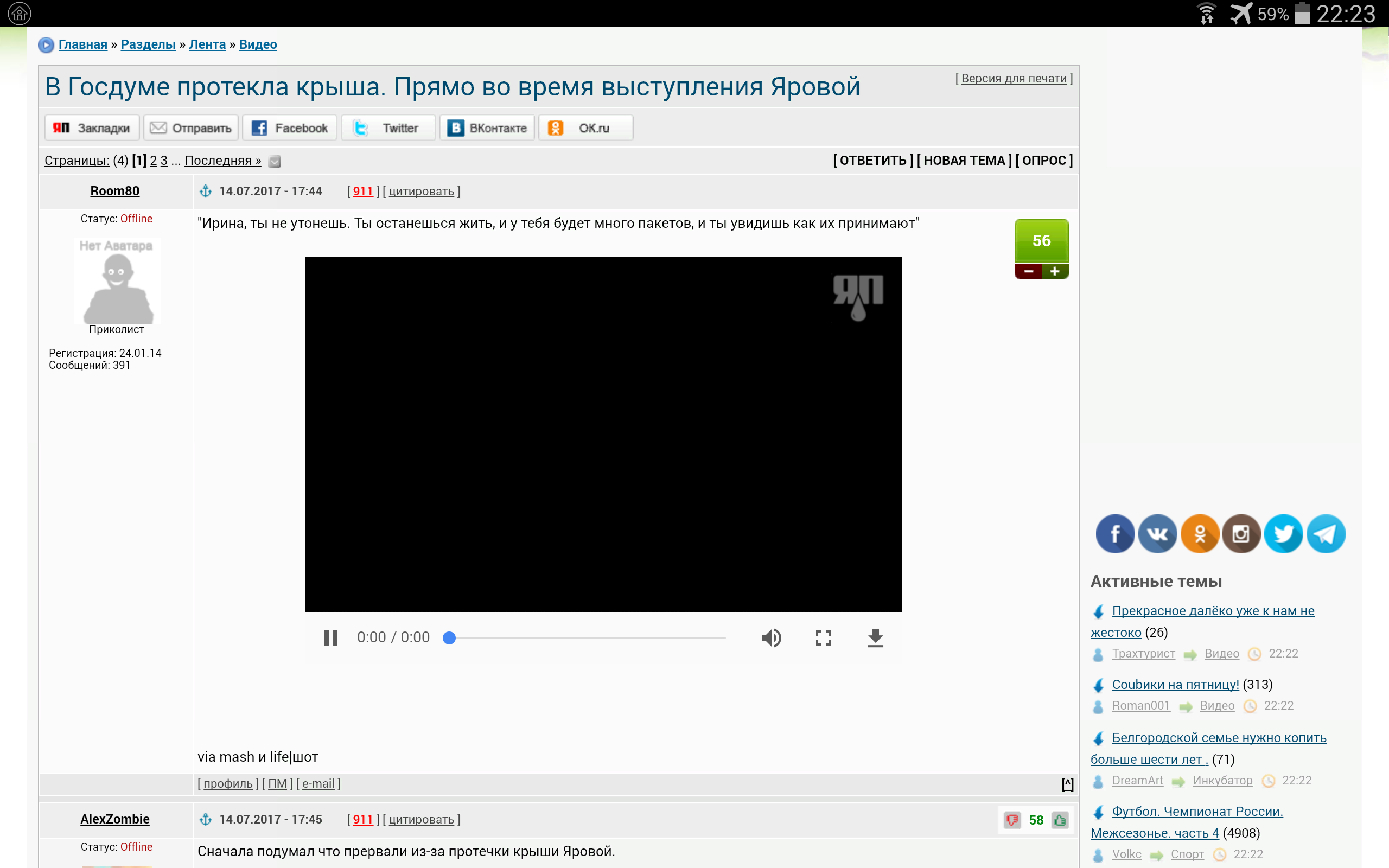
Task: Open topic Coubики на пятницу!
Action: [1175, 684]
